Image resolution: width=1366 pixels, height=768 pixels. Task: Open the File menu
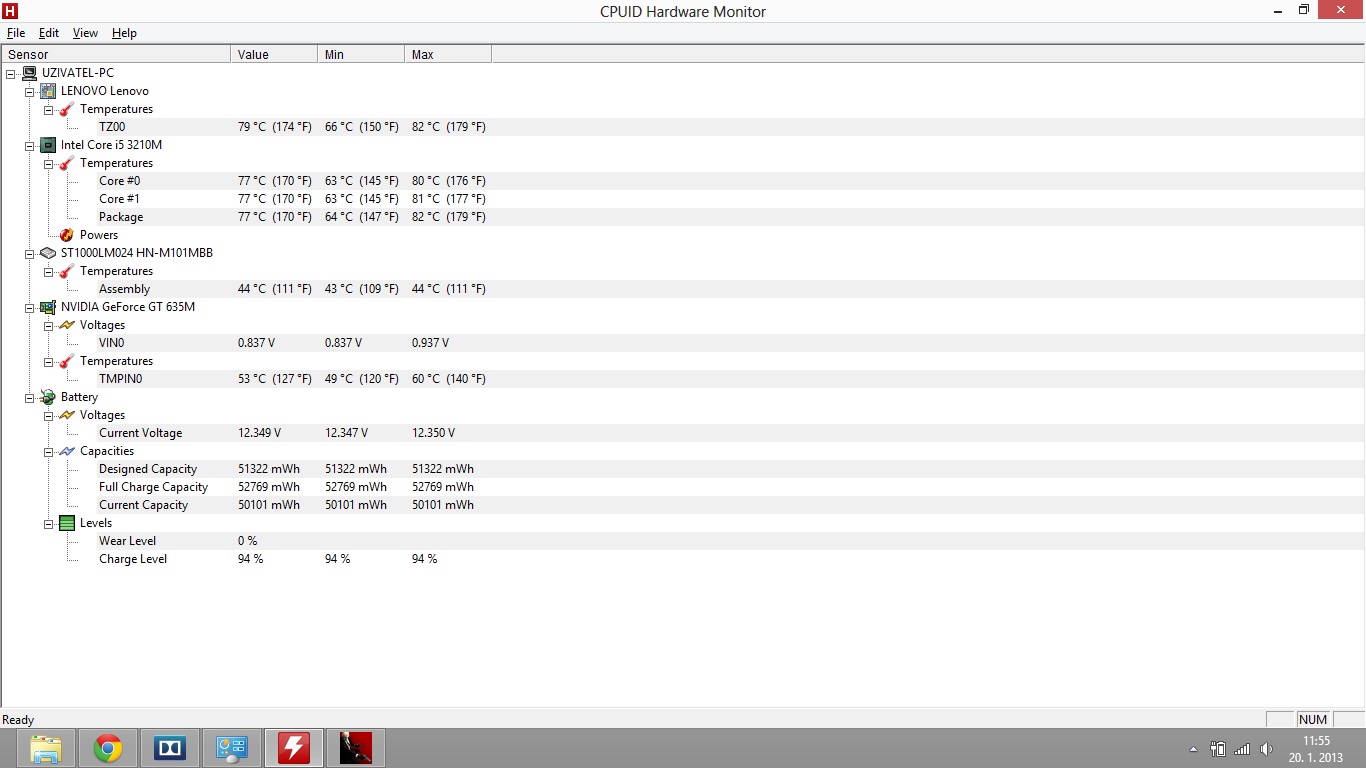tap(16, 33)
